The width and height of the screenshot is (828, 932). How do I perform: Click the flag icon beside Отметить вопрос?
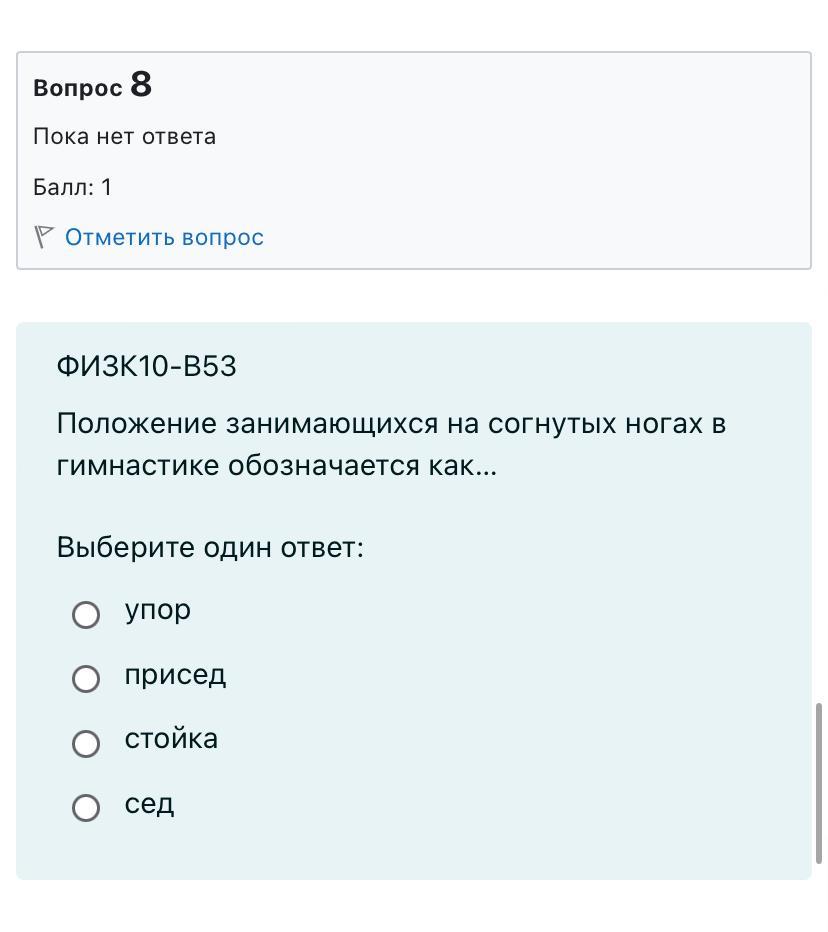43,237
